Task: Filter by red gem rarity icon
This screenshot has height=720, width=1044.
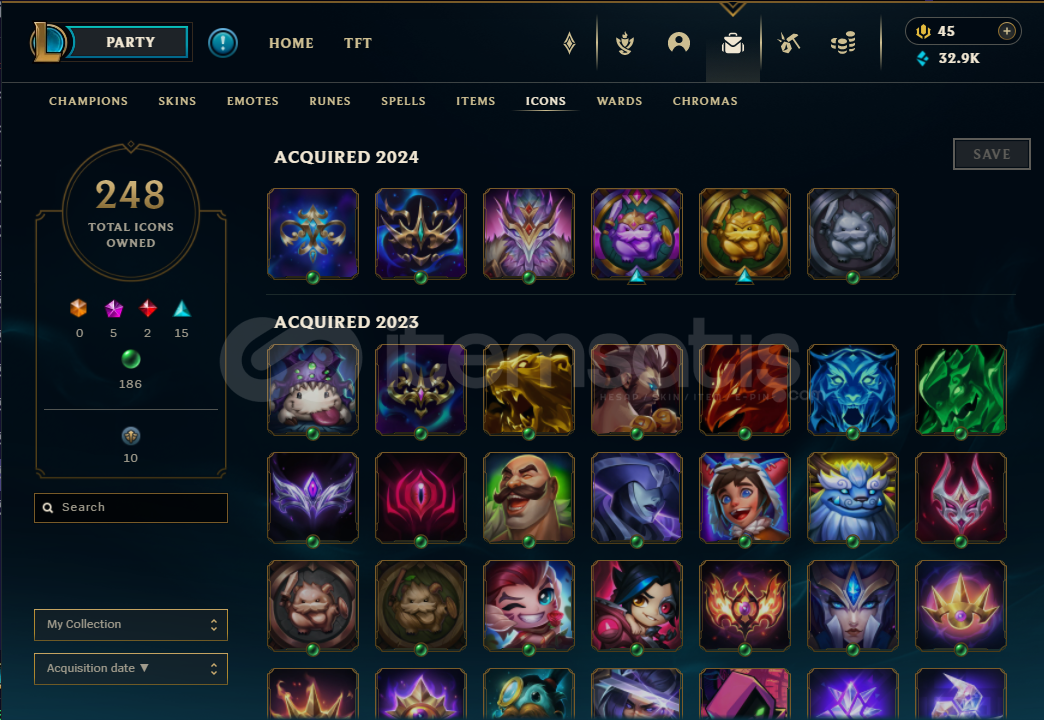Action: tap(148, 308)
